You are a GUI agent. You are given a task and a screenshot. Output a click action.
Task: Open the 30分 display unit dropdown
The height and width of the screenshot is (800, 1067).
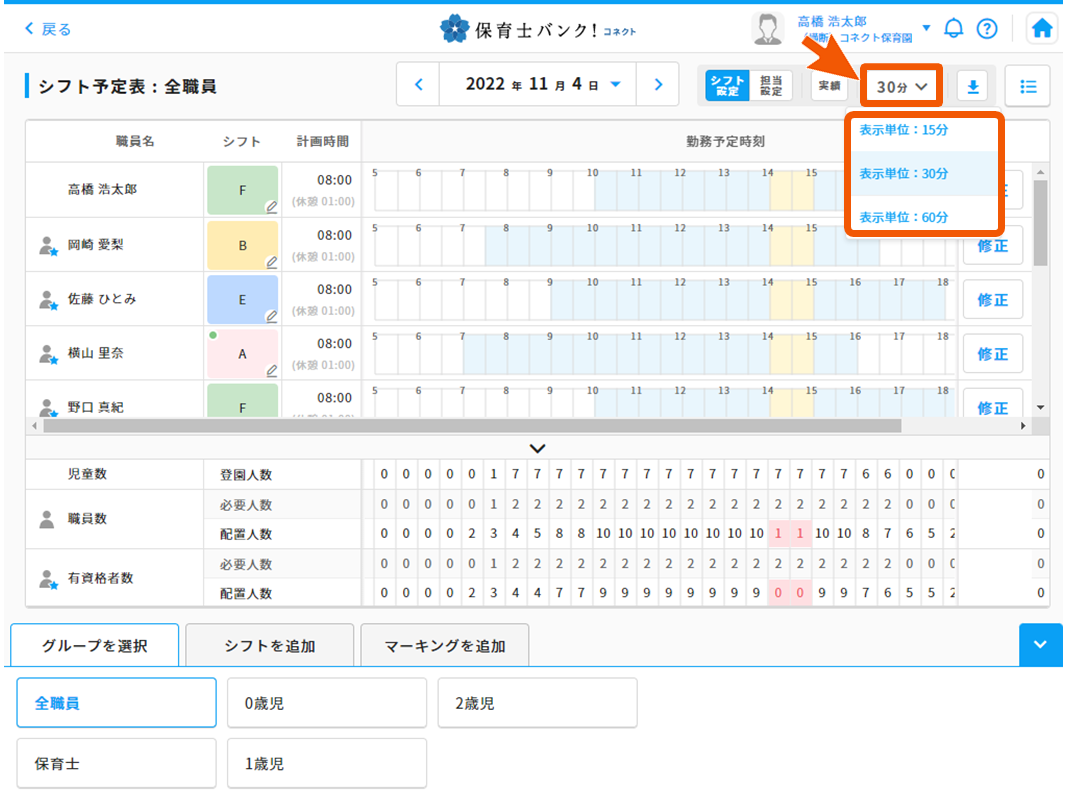[900, 87]
